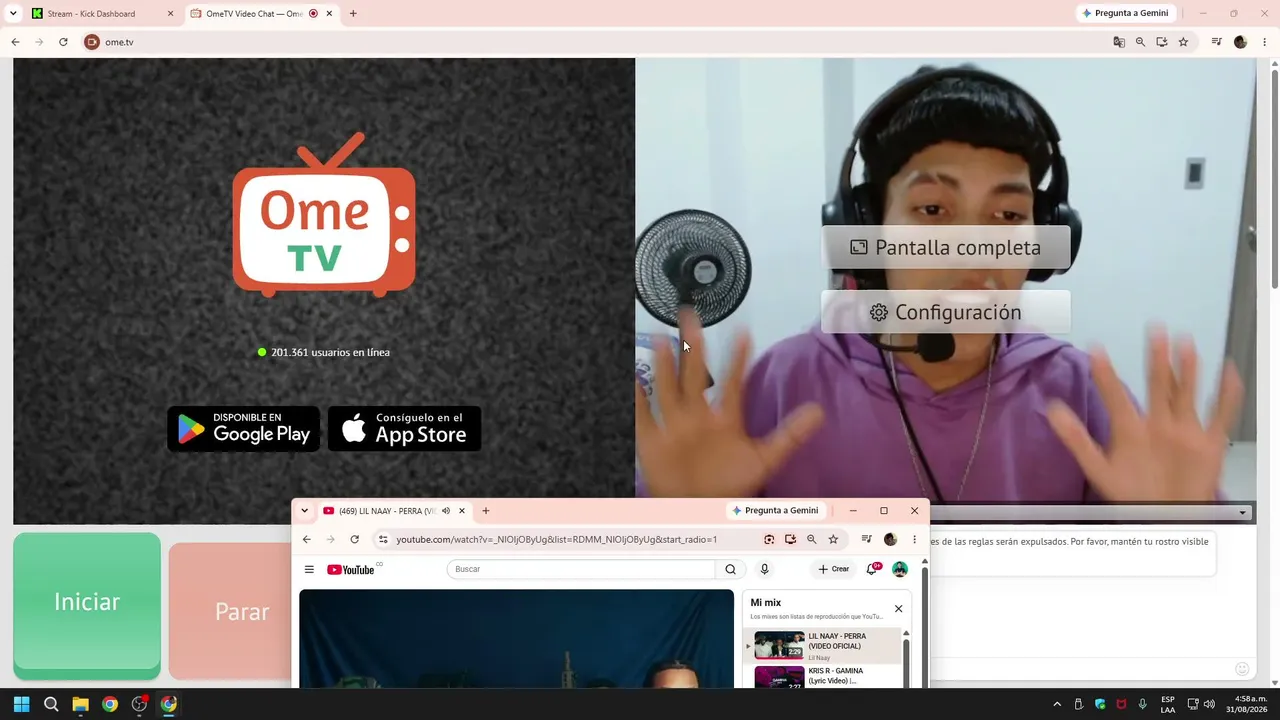Expand the camera selector dropdown arrow under webcam
Screen dimensions: 1280x720
click(x=1242, y=513)
